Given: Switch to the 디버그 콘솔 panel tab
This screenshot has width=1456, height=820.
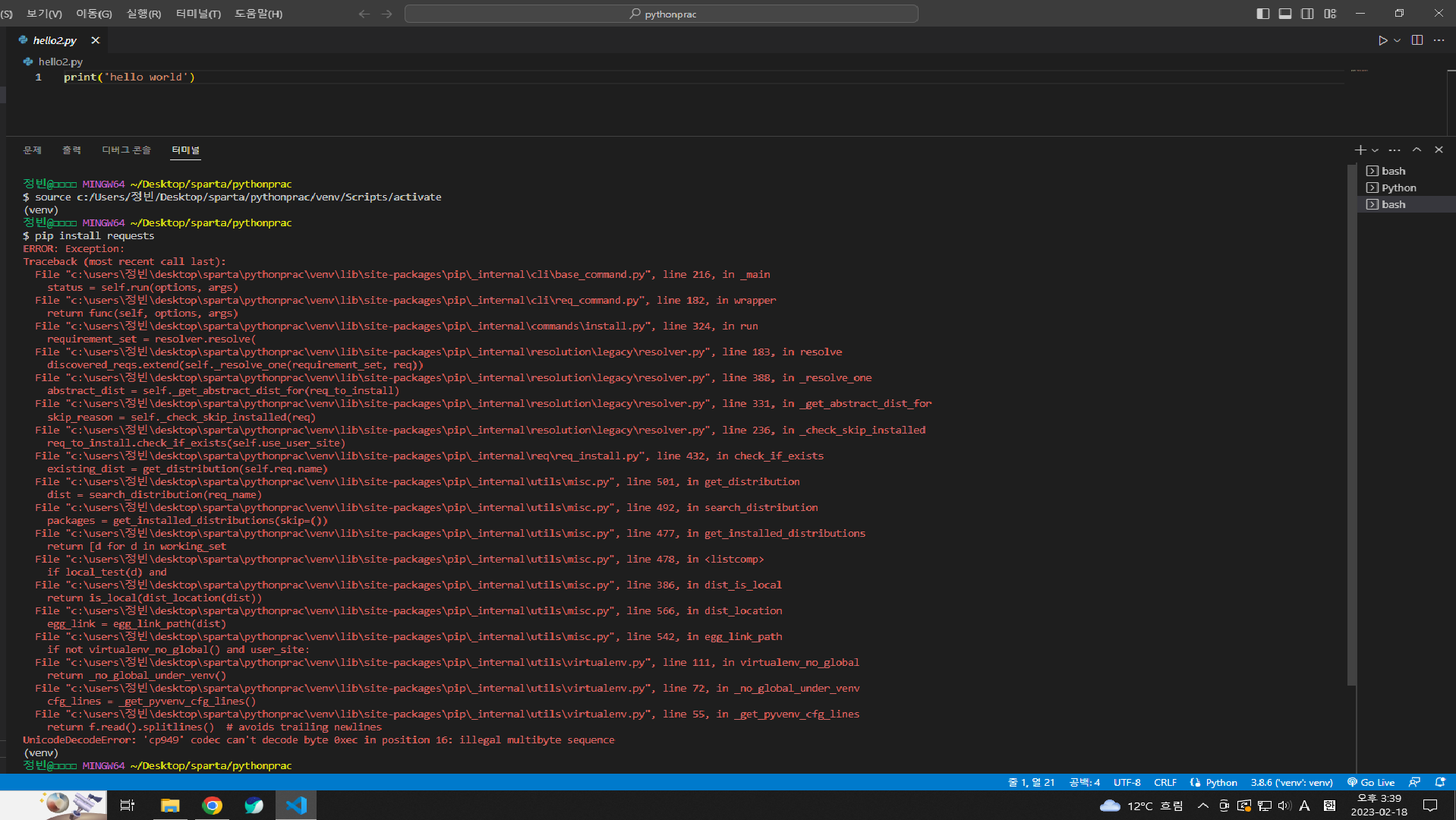Looking at the screenshot, I should click(x=127, y=150).
